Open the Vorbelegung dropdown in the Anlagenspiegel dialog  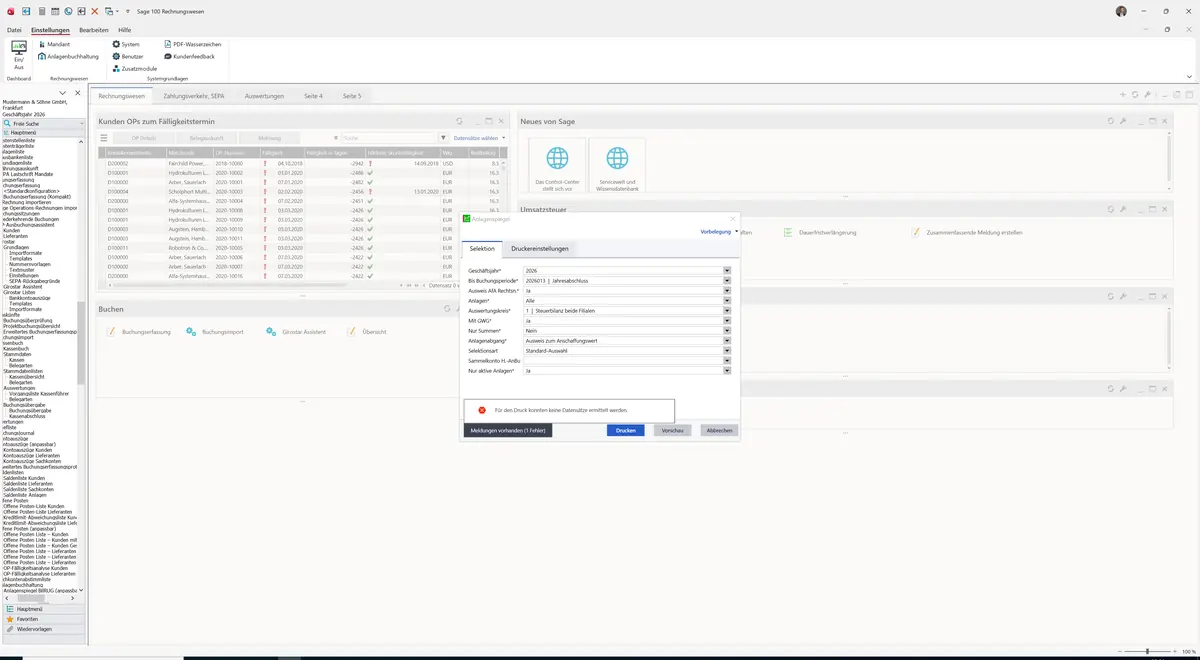720,231
